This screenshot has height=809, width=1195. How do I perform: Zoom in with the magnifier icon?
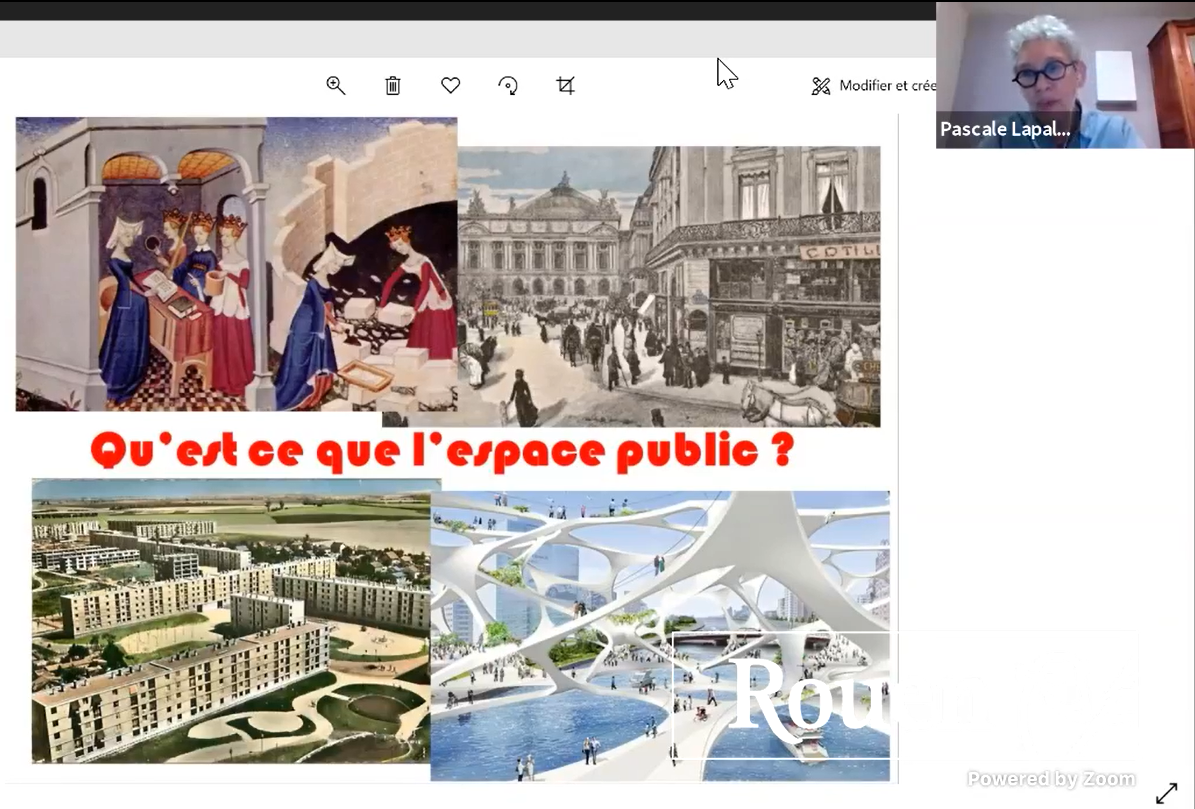[335, 85]
